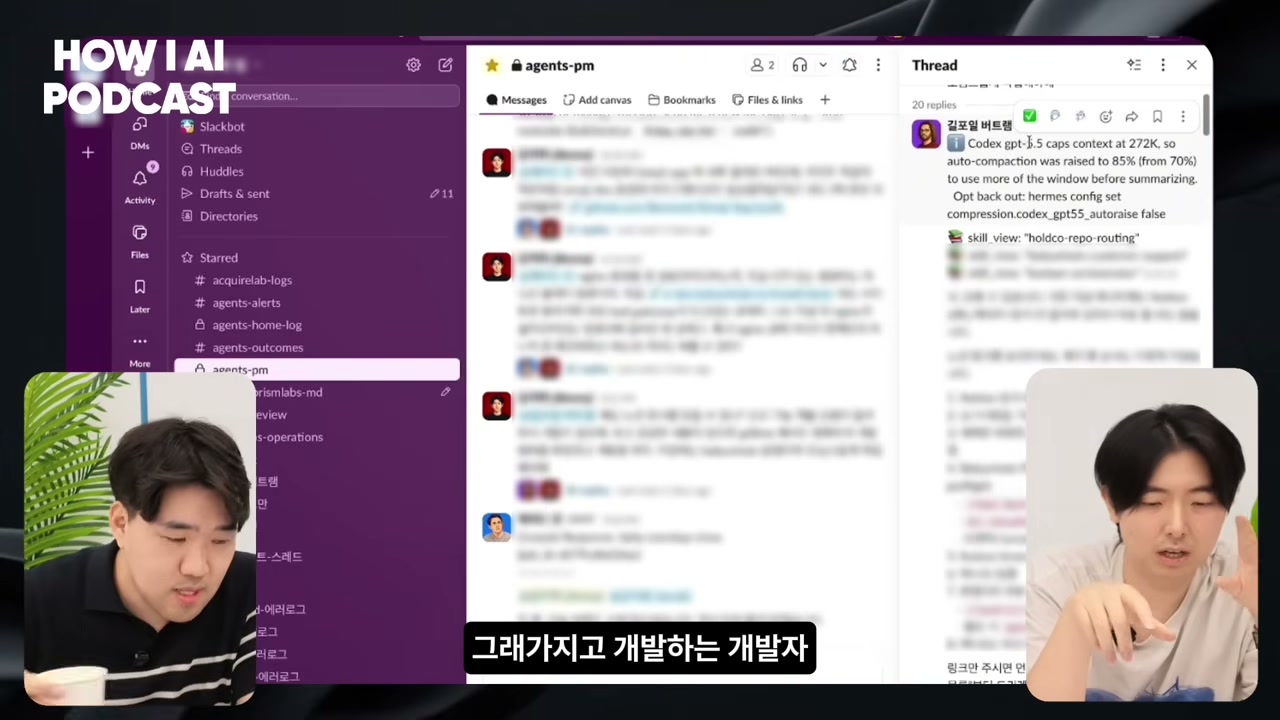The image size is (1280, 720).
Task: Click the first red-avatar message author photo
Action: click(497, 162)
